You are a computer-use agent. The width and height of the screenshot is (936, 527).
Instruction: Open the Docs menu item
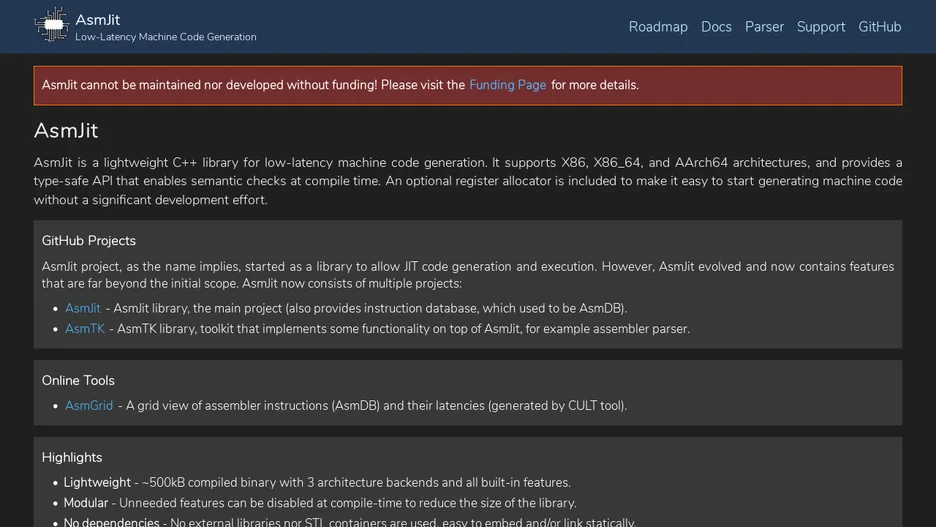(x=716, y=27)
